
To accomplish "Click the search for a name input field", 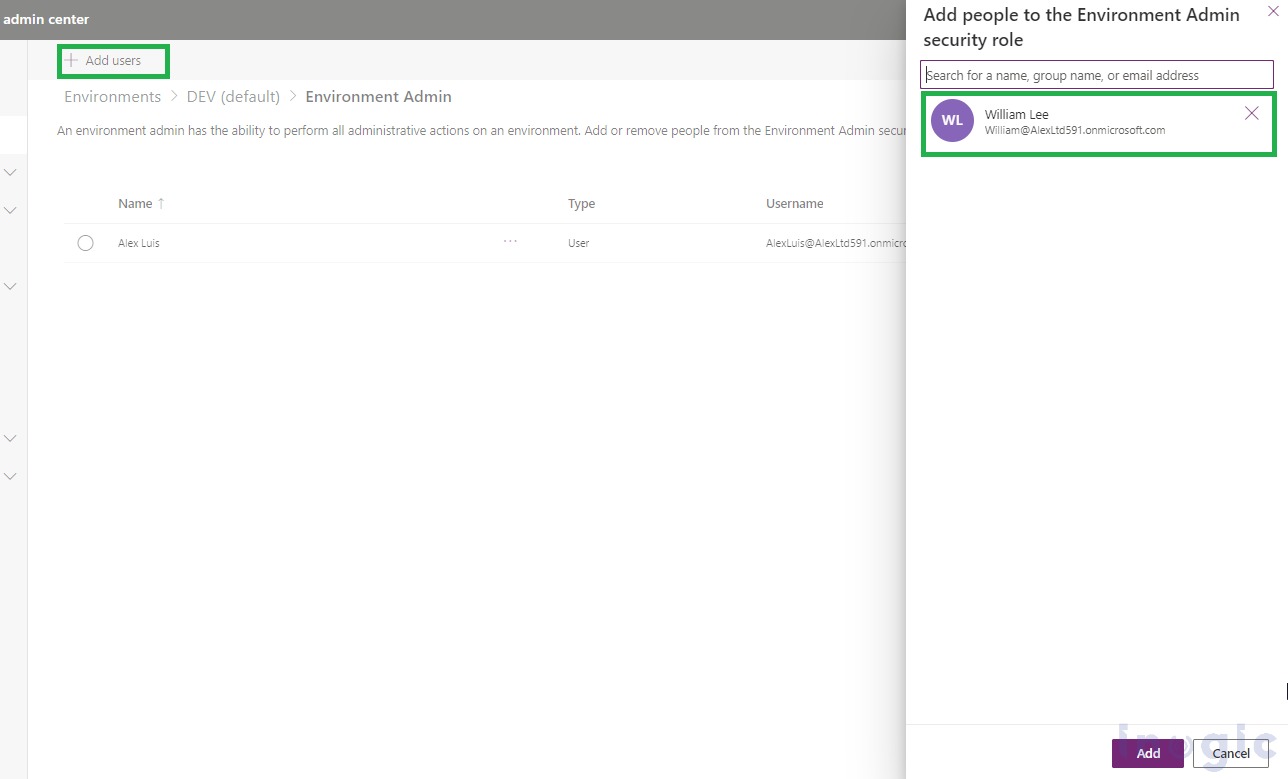I will [1097, 74].
